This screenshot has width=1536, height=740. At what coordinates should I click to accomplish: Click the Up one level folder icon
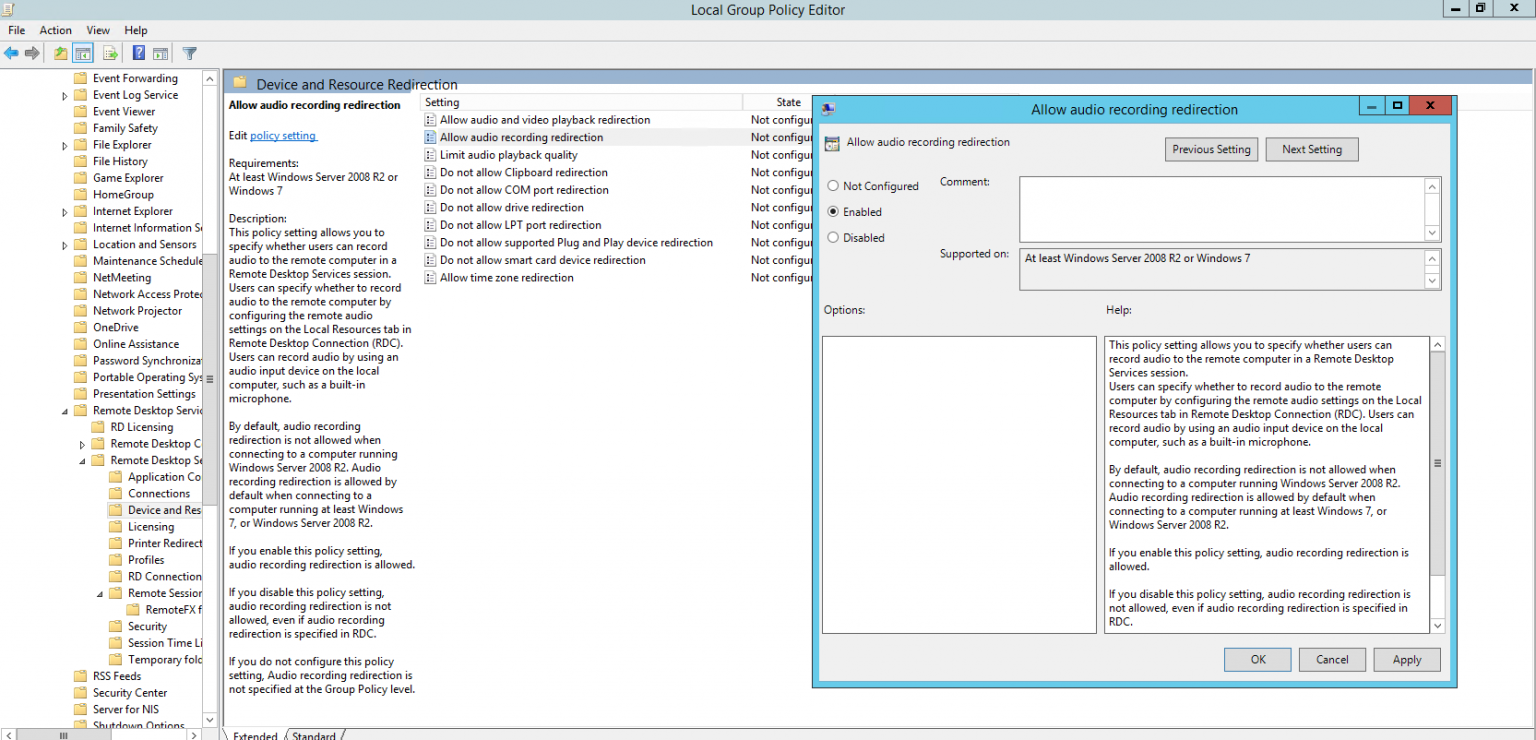[60, 53]
